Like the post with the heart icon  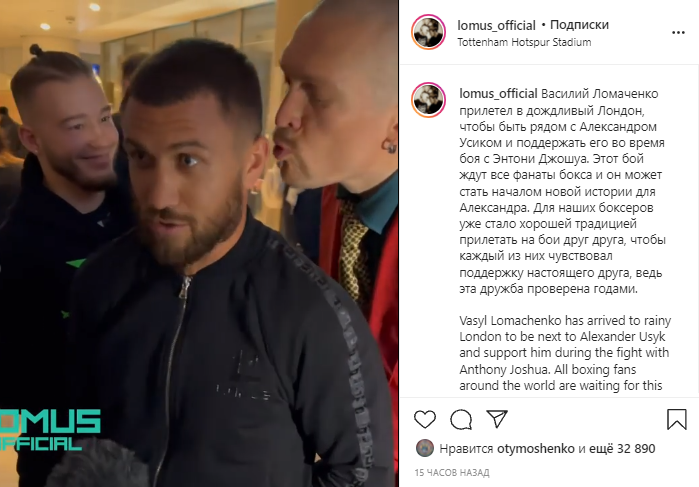[x=424, y=419]
